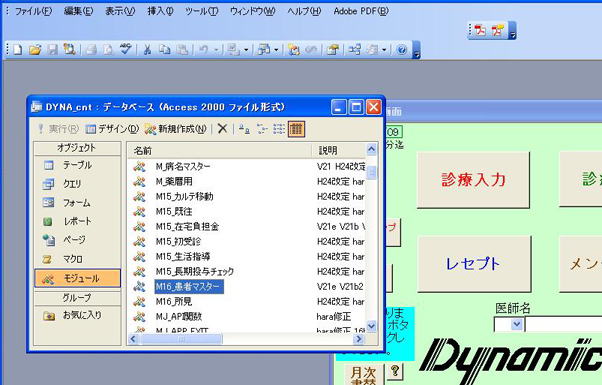Click horizontal scrollbar right arrow in module list
Image resolution: width=602 pixels, height=385 pixels.
[x=359, y=339]
